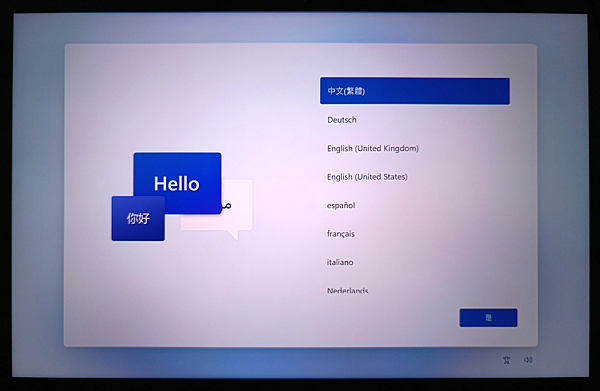This screenshot has height=391, width=600.
Task: Select the 中文(繁體) language option
Action: [x=414, y=91]
